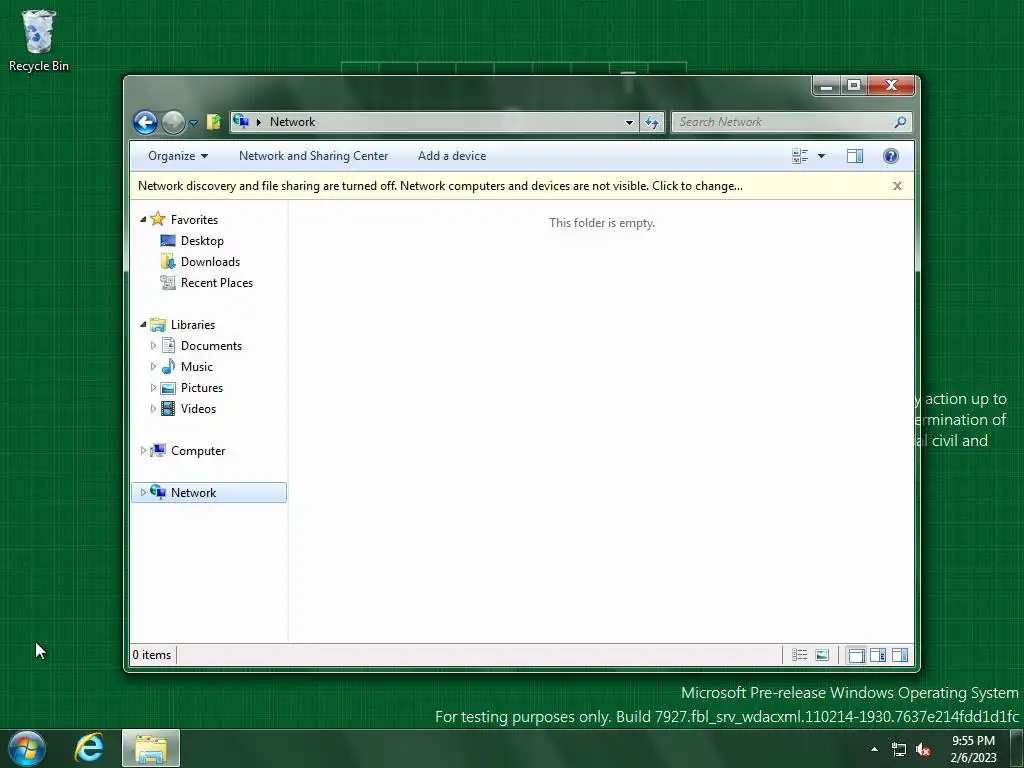Toggle details pane layout in status bar

pos(878,655)
